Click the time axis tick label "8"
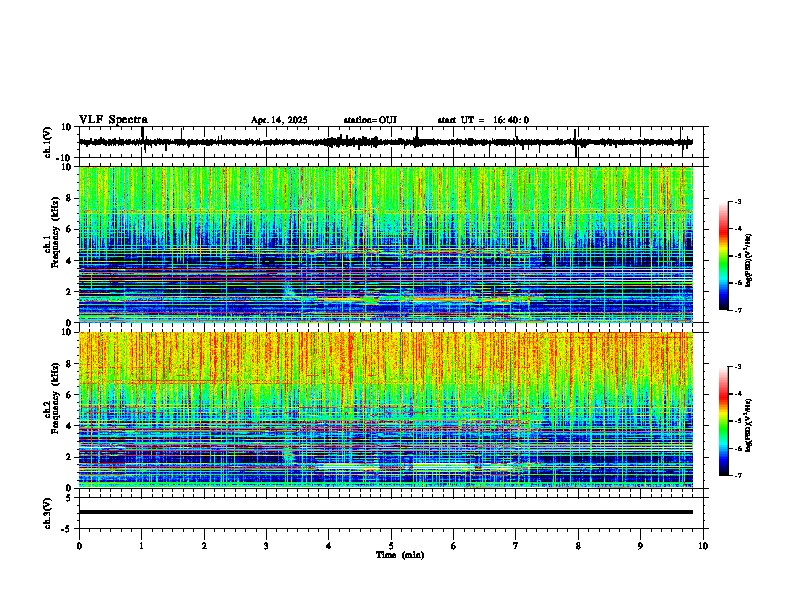 578,546
